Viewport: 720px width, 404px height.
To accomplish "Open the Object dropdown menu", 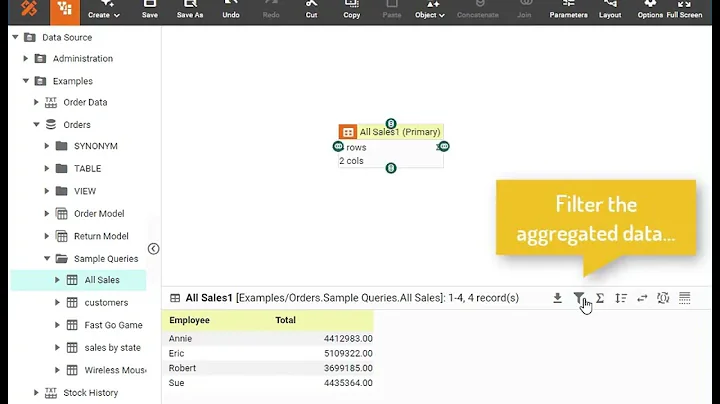I will 430,10.
